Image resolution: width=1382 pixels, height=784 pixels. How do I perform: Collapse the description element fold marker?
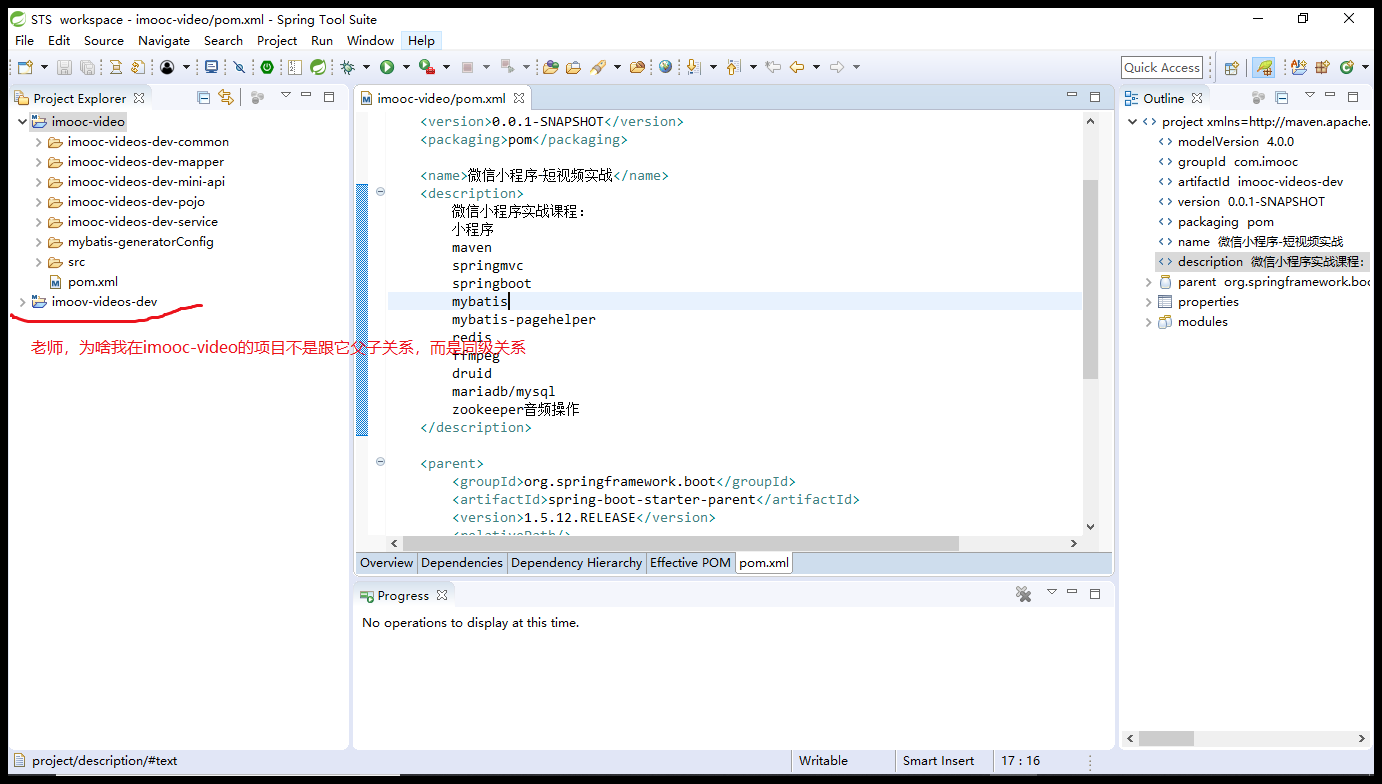(380, 192)
